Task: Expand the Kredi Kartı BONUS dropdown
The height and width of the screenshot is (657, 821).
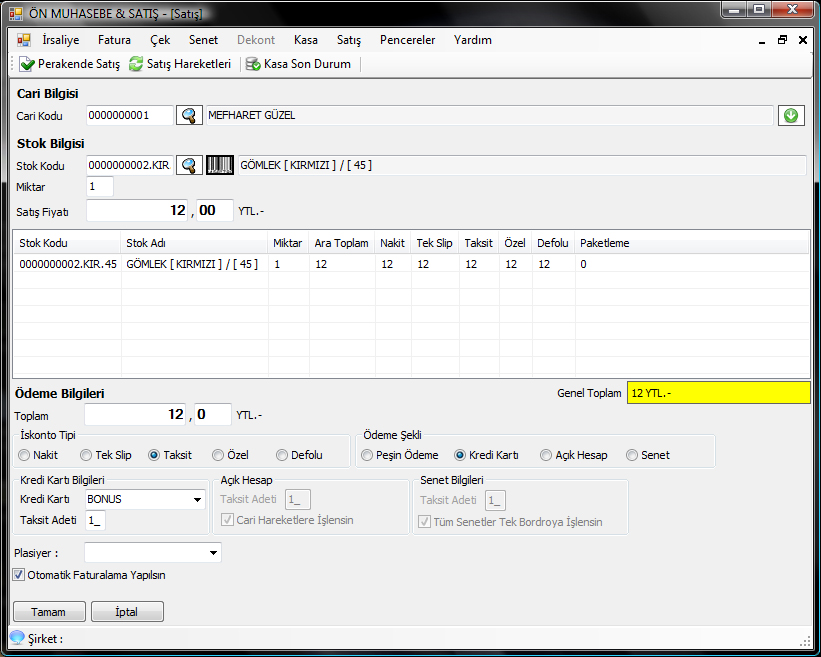Action: 196,499
